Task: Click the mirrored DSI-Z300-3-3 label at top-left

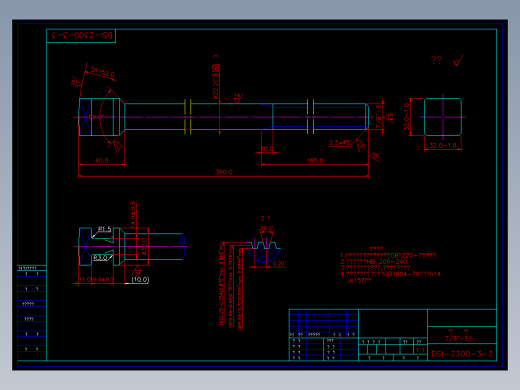Action: coord(82,35)
